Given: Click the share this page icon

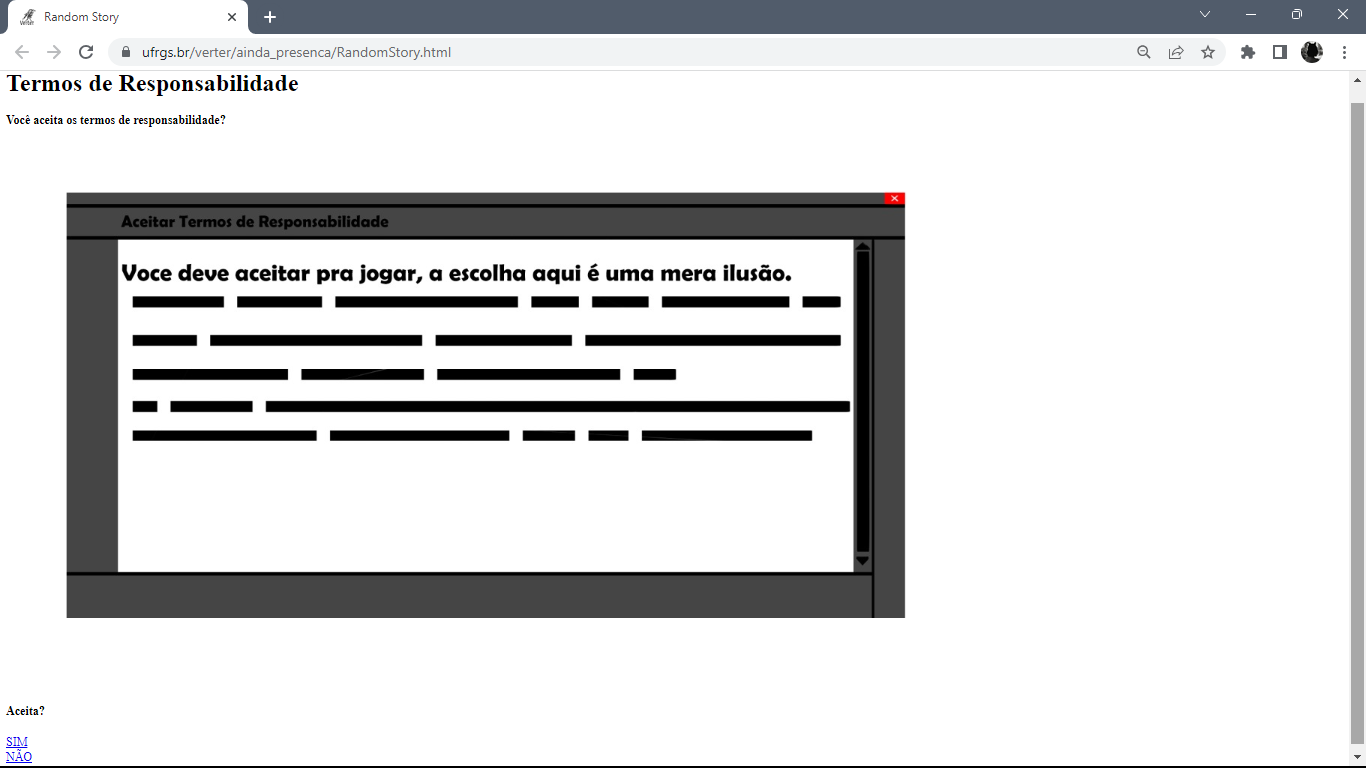Looking at the screenshot, I should coord(1176,52).
